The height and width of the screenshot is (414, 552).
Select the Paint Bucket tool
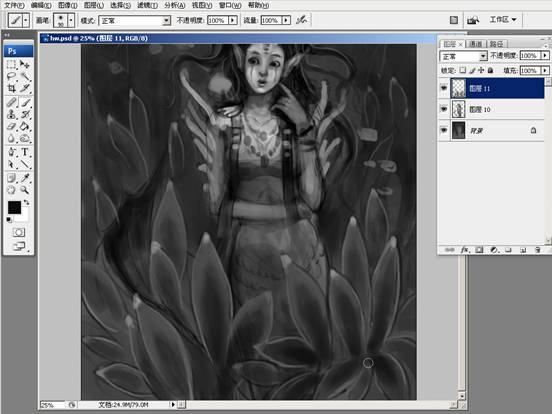tap(25, 126)
